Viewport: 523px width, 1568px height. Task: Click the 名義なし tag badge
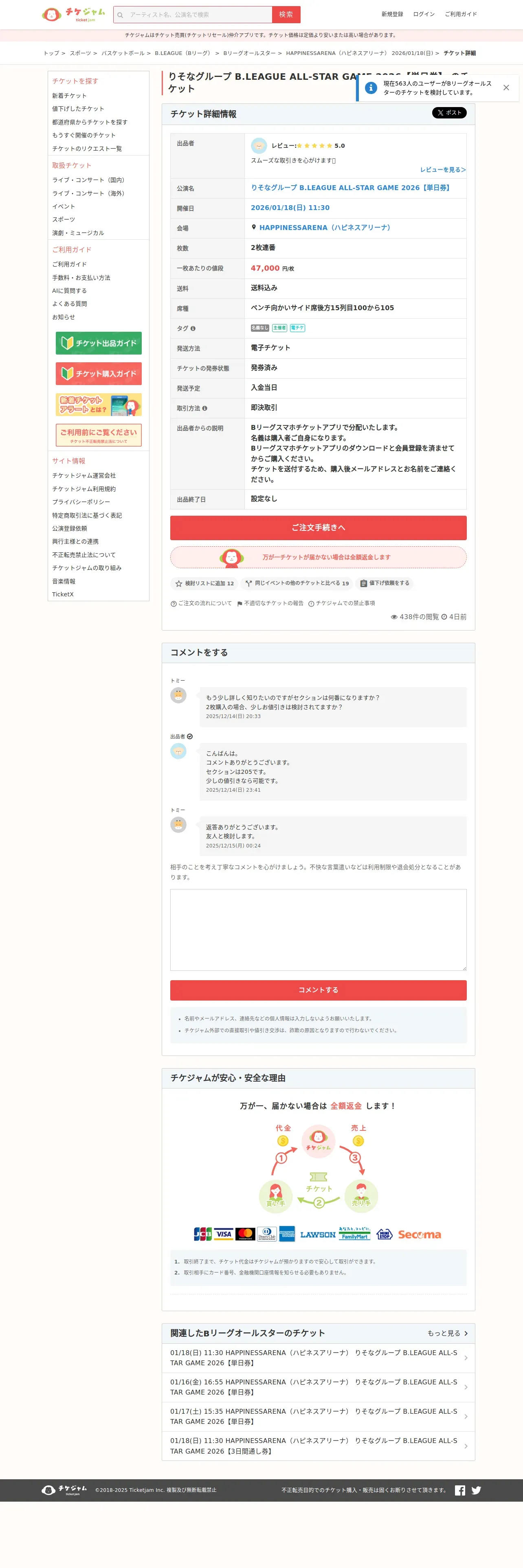(x=260, y=328)
